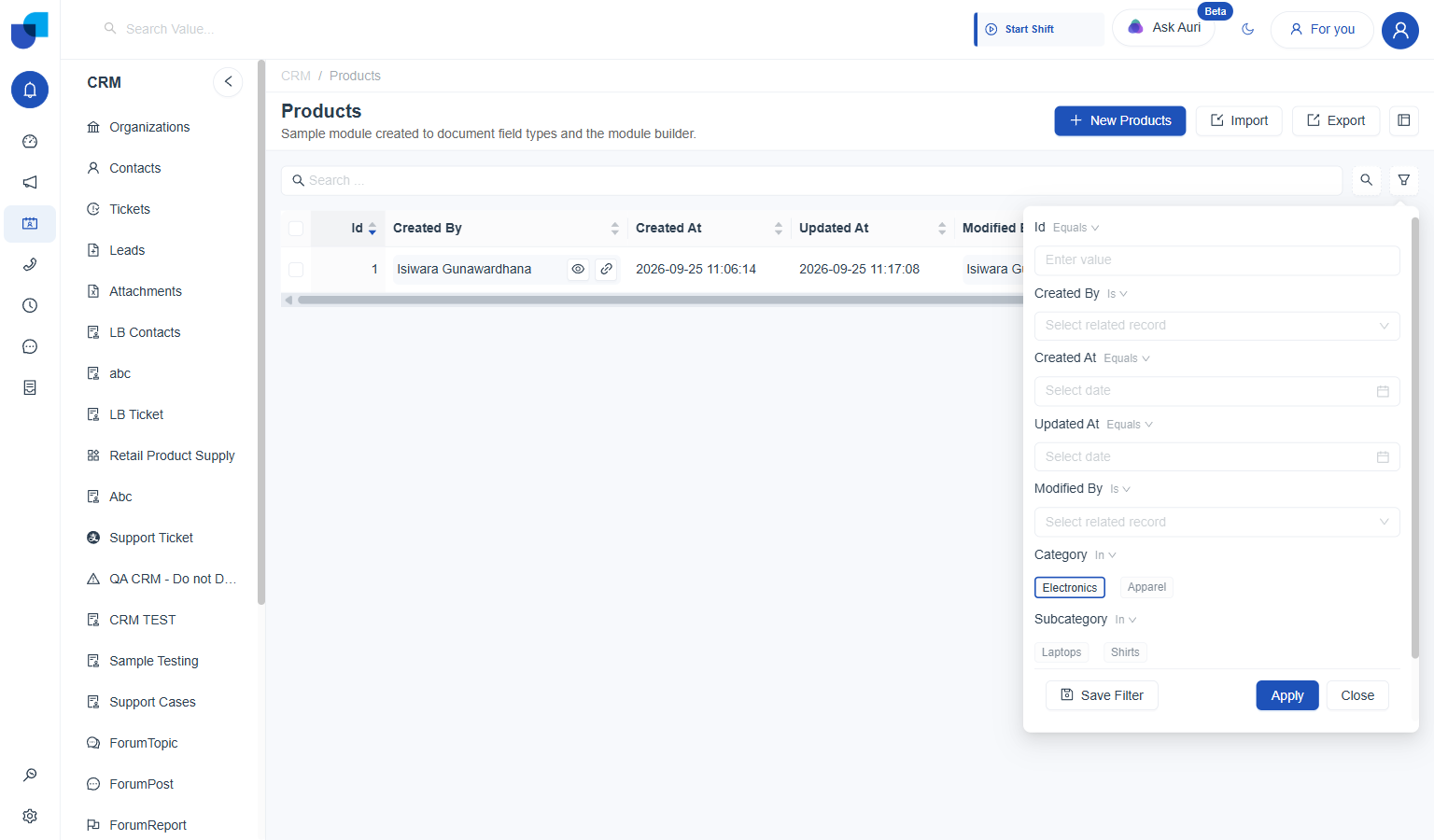Open the megaphone campaigns icon
The width and height of the screenshot is (1434, 840).
pyautogui.click(x=30, y=183)
